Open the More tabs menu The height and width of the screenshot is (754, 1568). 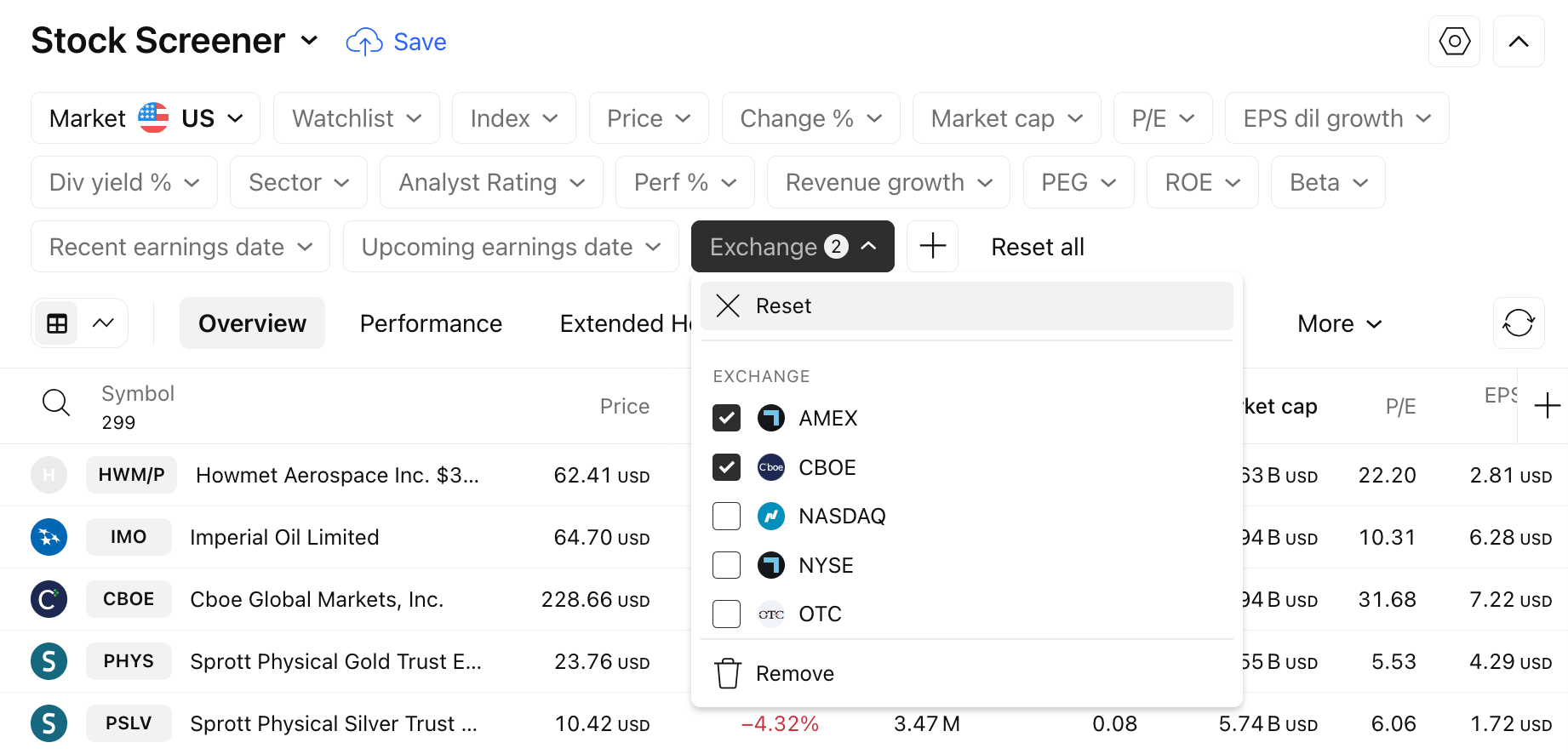[1339, 323]
